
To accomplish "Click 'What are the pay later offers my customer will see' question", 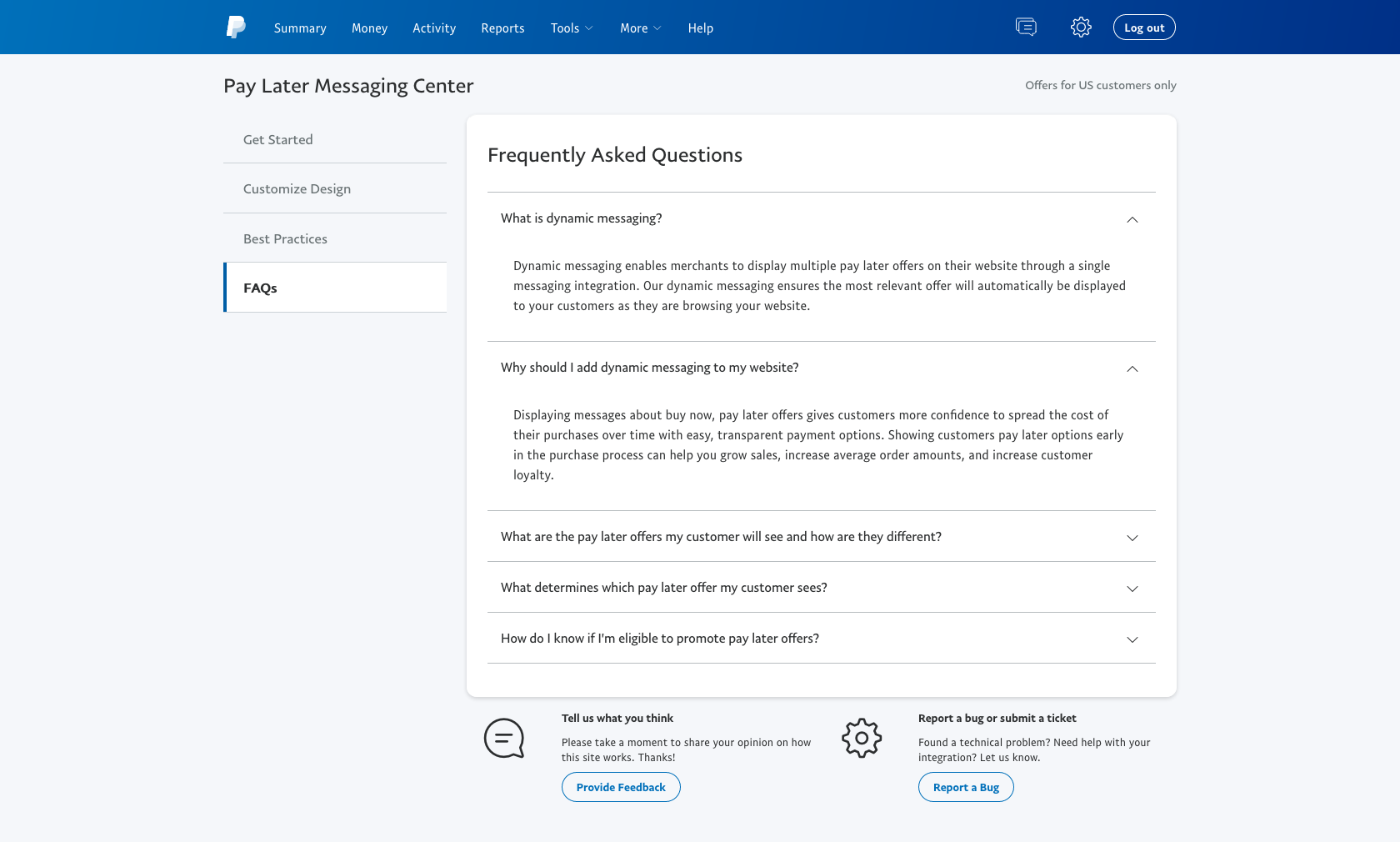I will (721, 537).
